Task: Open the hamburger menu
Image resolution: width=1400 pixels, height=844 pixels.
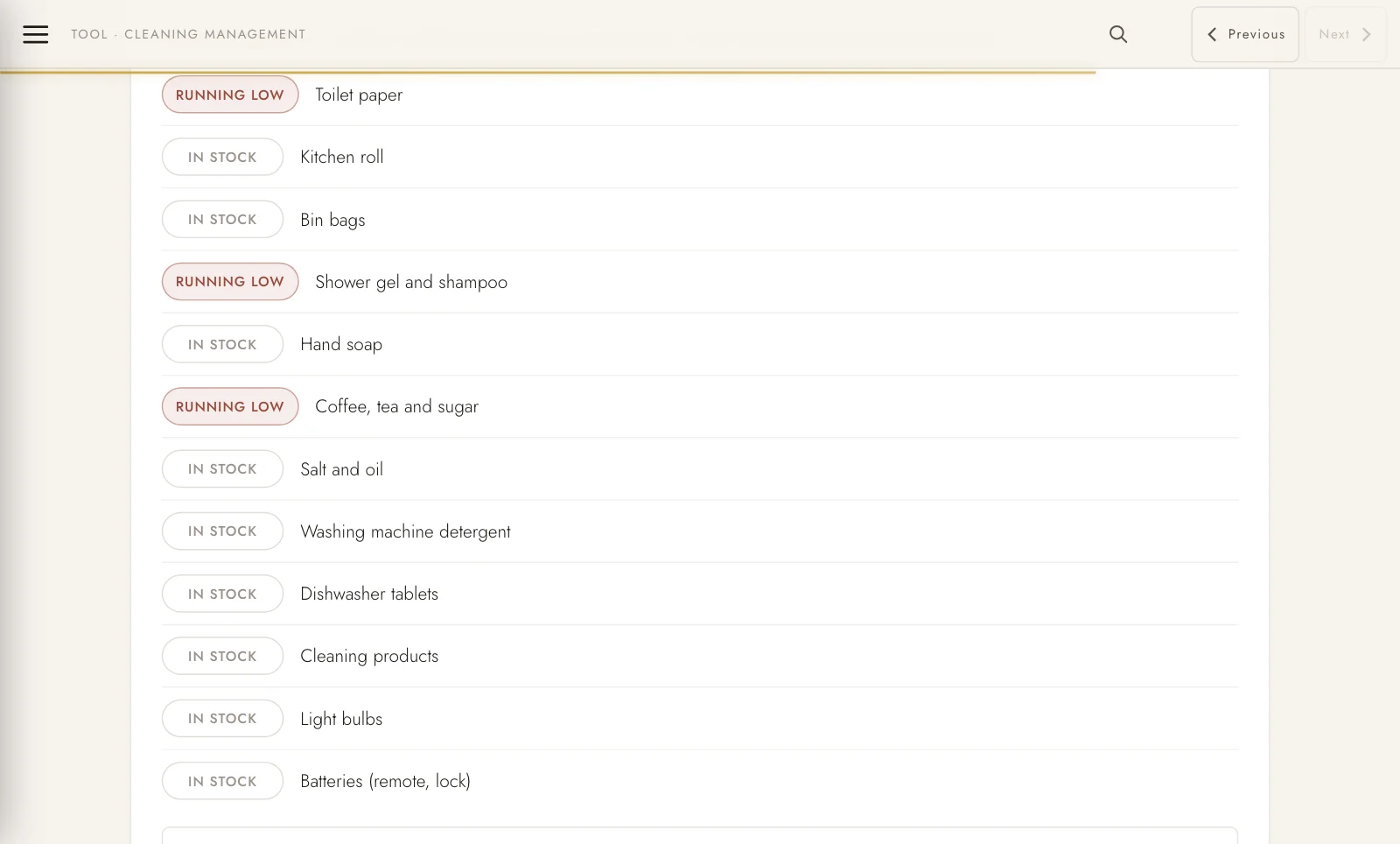Action: click(x=35, y=34)
